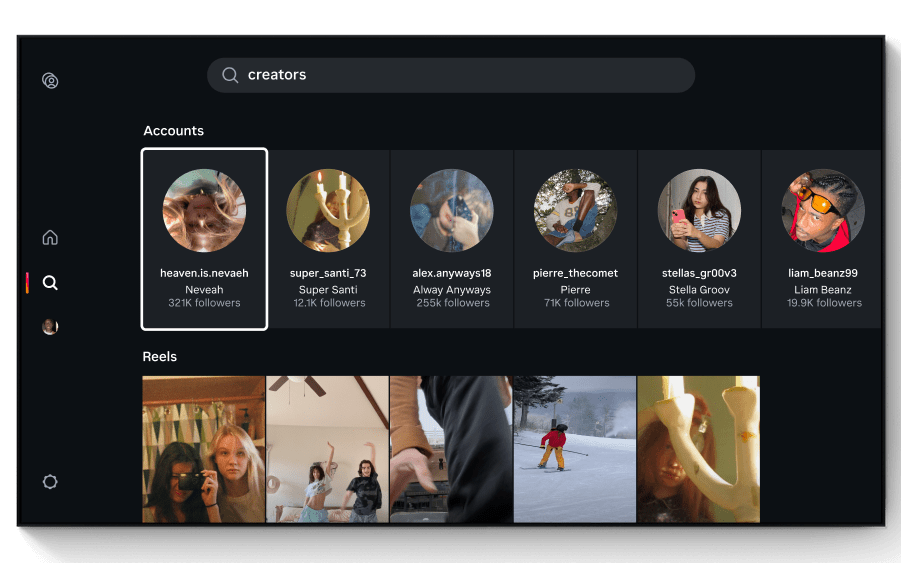Select the Search icon in sidebar

50,283
